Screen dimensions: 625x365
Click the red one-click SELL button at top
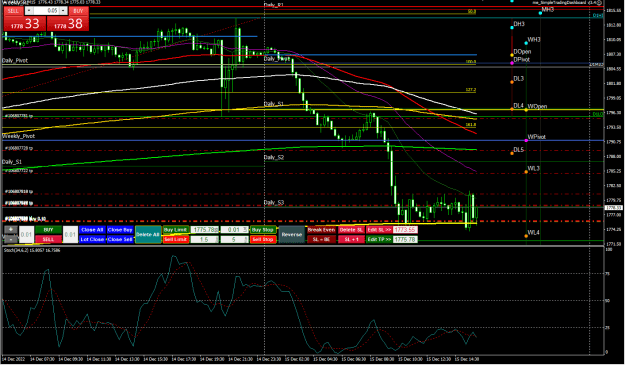point(13,11)
